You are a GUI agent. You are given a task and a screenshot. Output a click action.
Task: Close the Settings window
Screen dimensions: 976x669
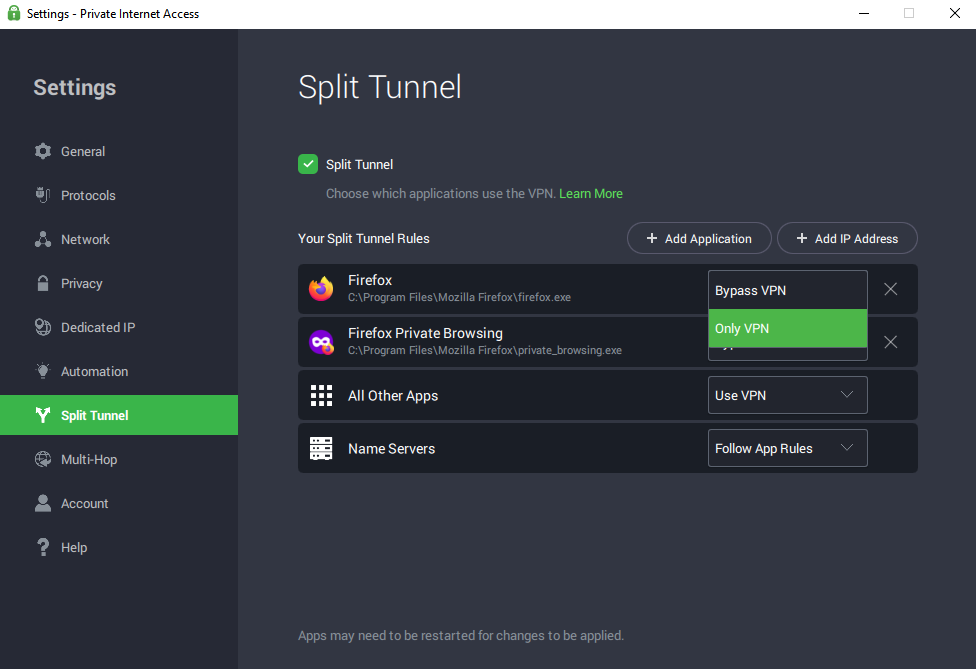coord(955,13)
